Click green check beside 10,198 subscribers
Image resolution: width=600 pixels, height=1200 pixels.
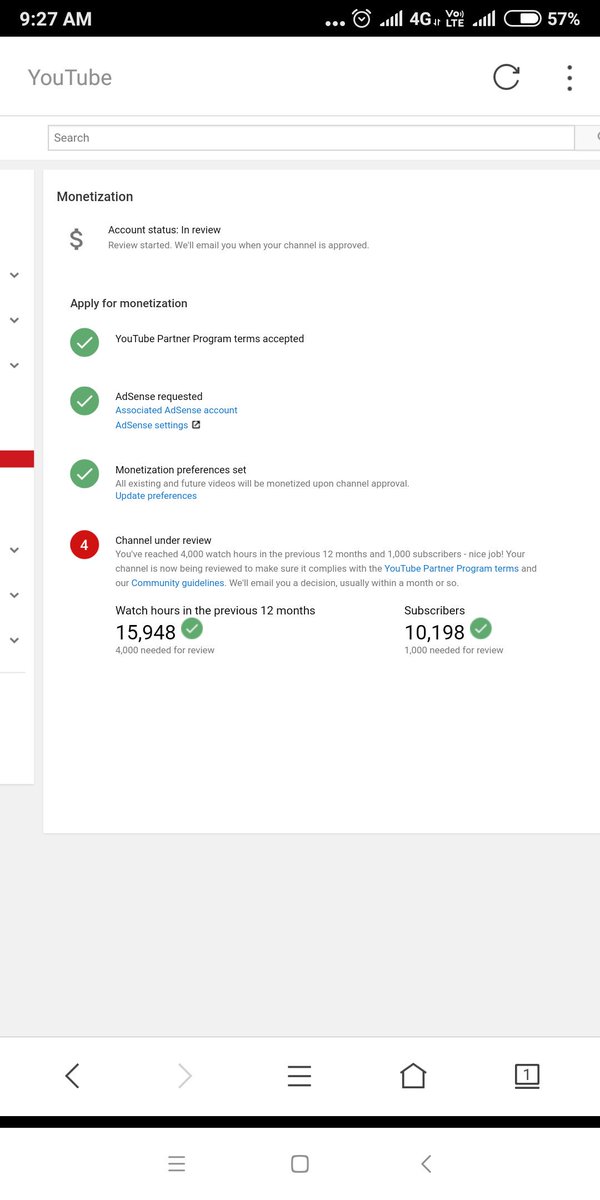click(x=481, y=629)
